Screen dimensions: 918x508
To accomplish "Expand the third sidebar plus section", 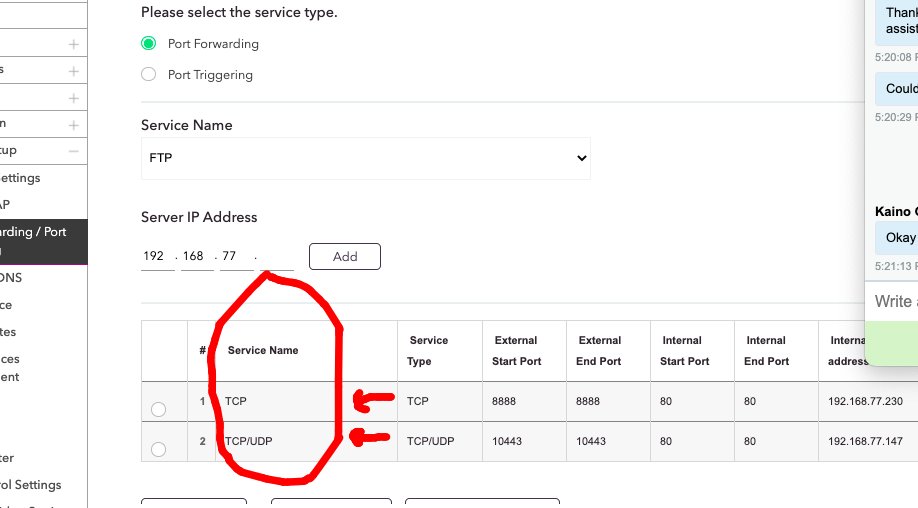I will 73,98.
